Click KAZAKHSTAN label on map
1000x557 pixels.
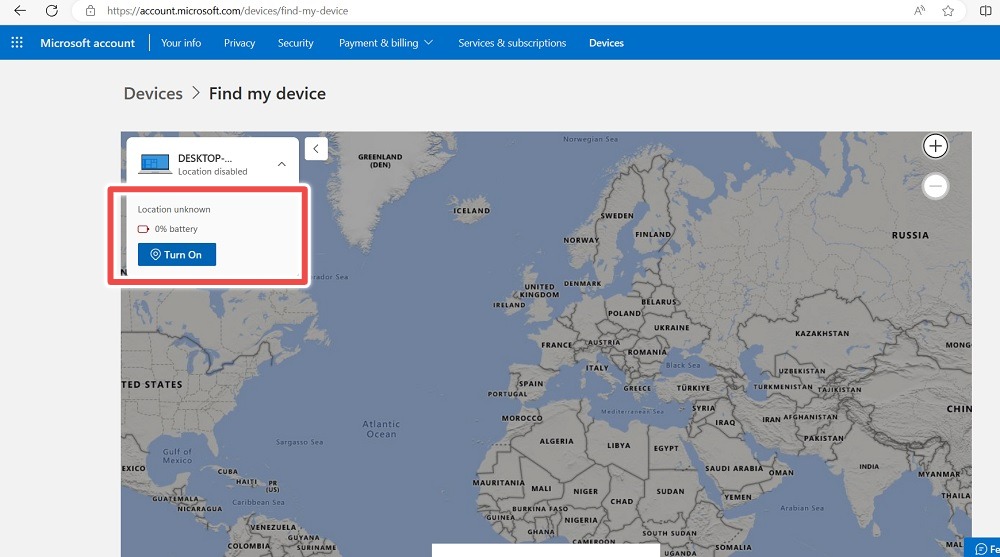tap(822, 334)
